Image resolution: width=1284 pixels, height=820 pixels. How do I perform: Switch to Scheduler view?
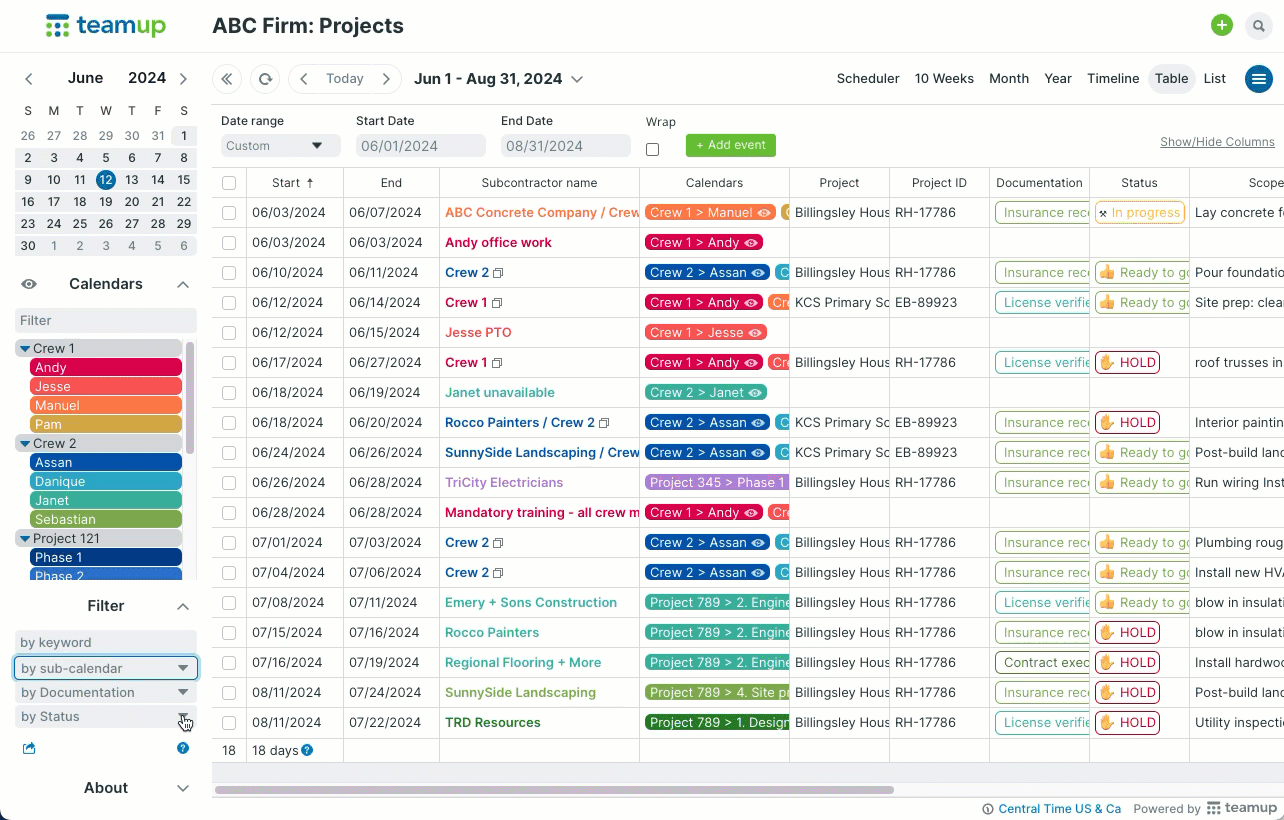[x=868, y=79]
